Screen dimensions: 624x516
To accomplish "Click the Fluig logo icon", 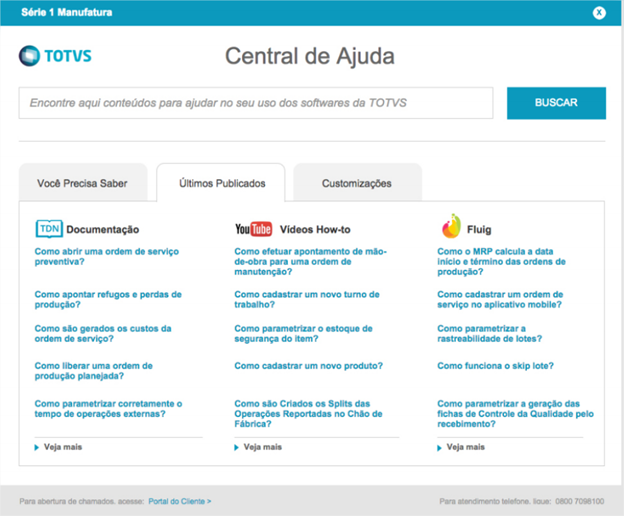I will pos(451,226).
